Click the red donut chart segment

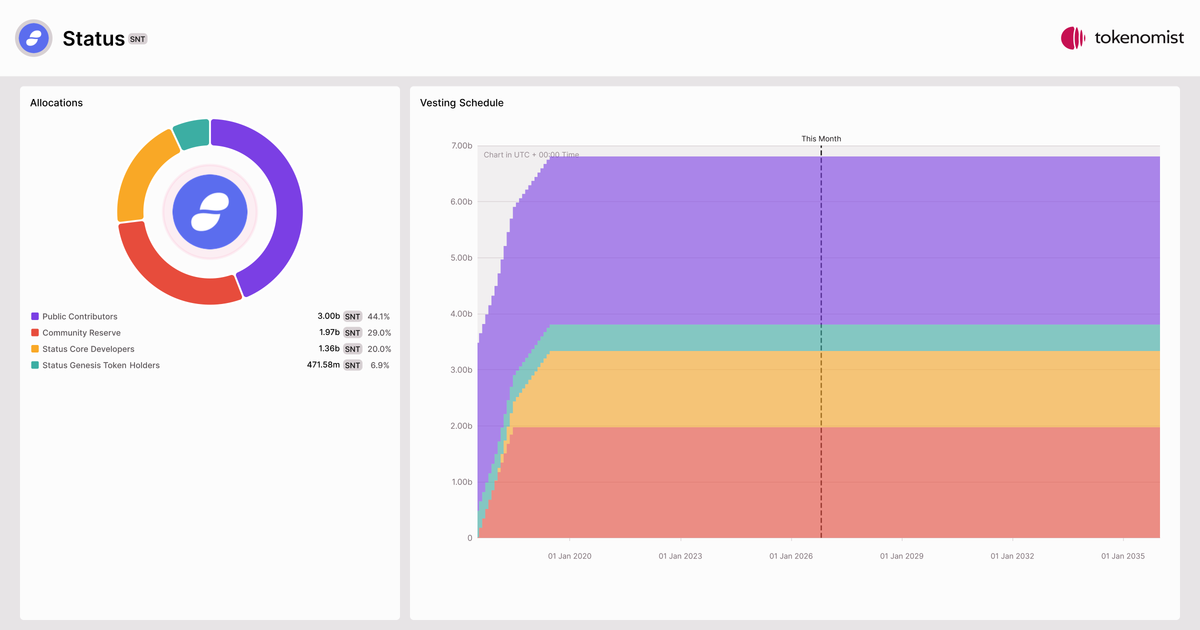tap(170, 278)
